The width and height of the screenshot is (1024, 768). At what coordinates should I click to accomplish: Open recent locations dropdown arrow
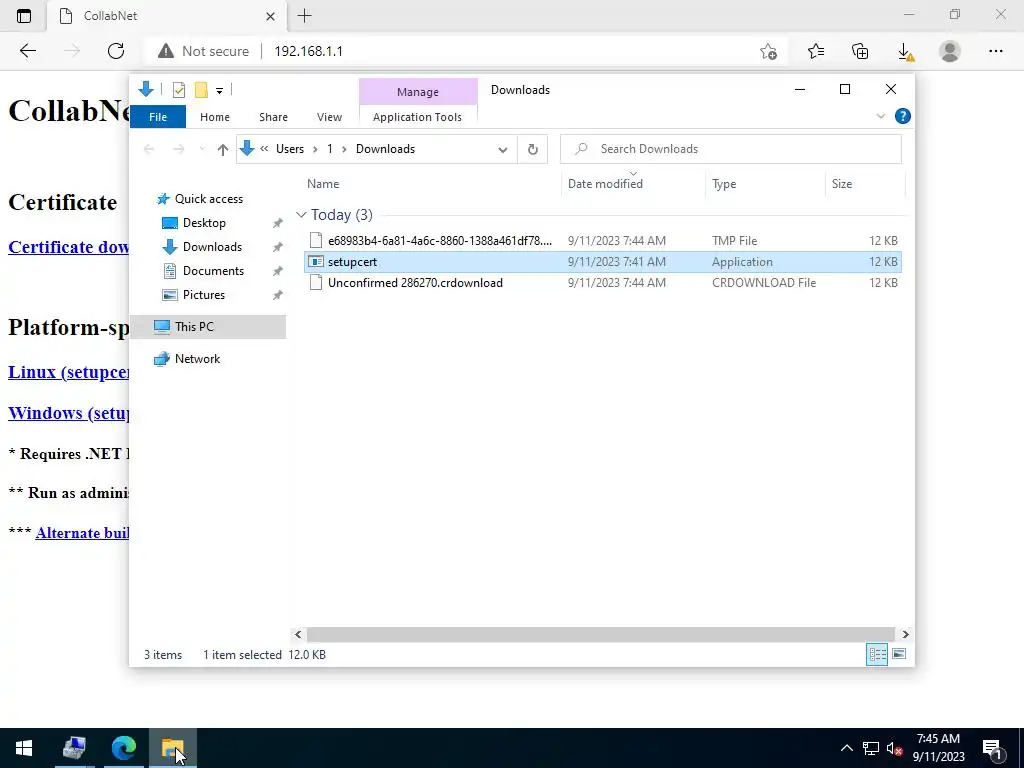pyautogui.click(x=202, y=150)
